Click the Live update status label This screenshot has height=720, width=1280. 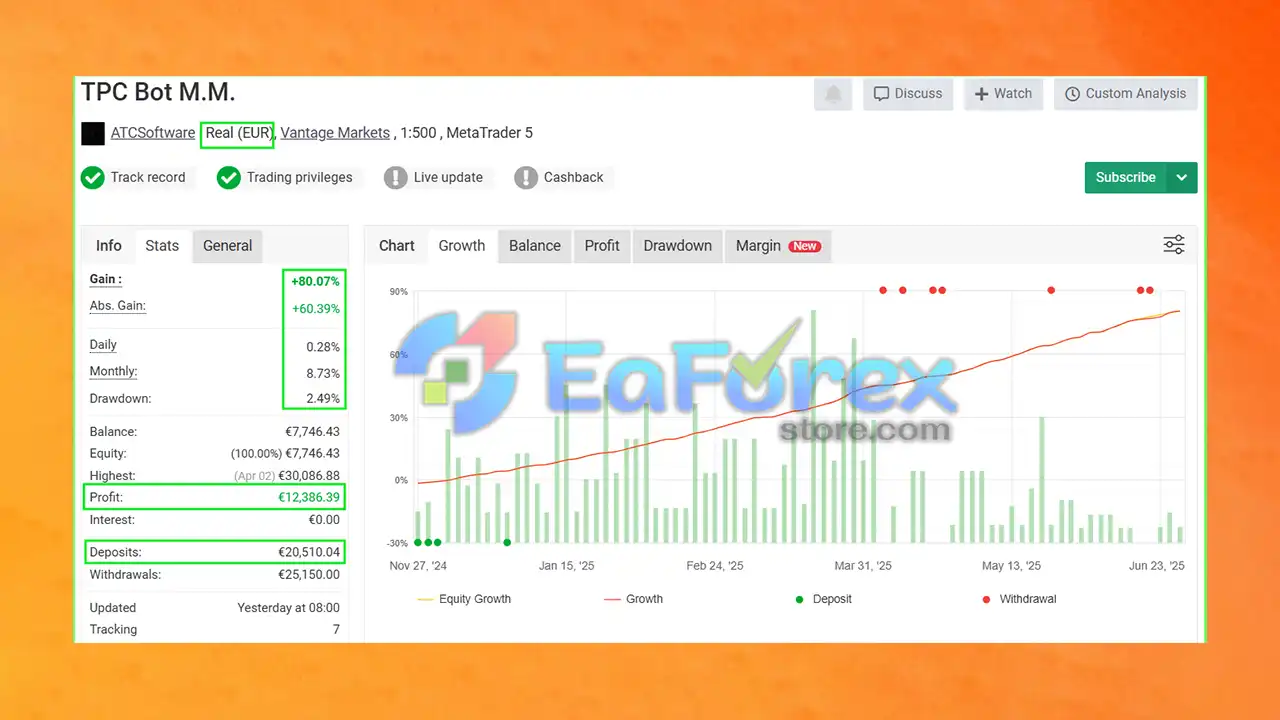448,178
